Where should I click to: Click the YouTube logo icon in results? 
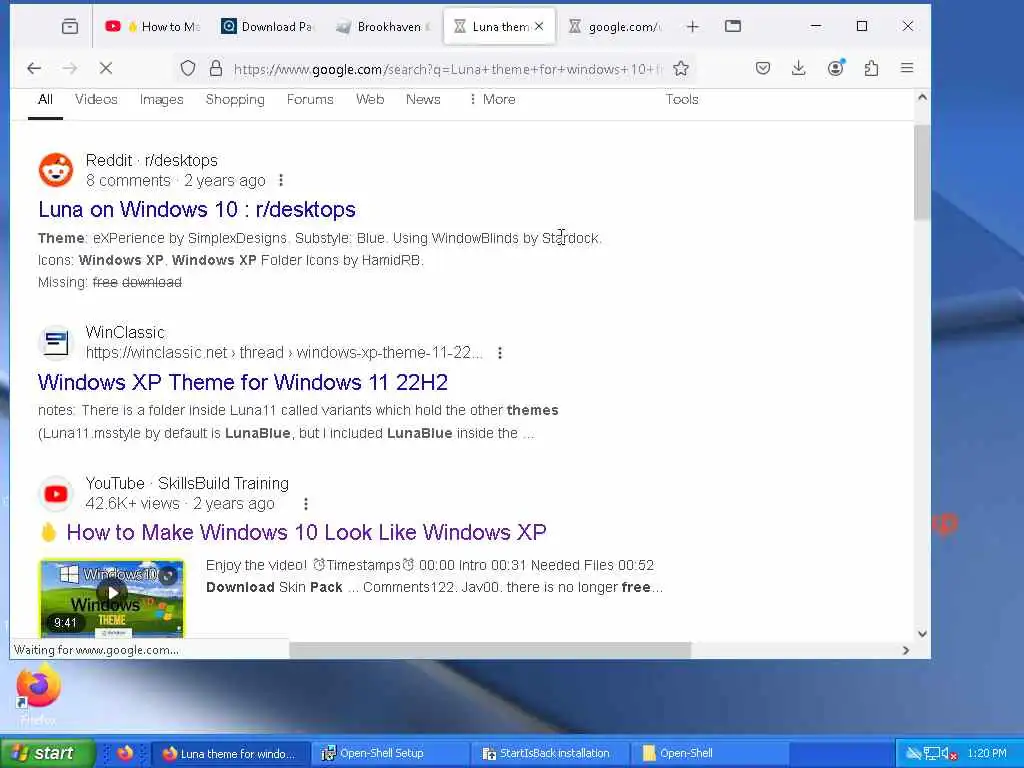pyautogui.click(x=56, y=494)
